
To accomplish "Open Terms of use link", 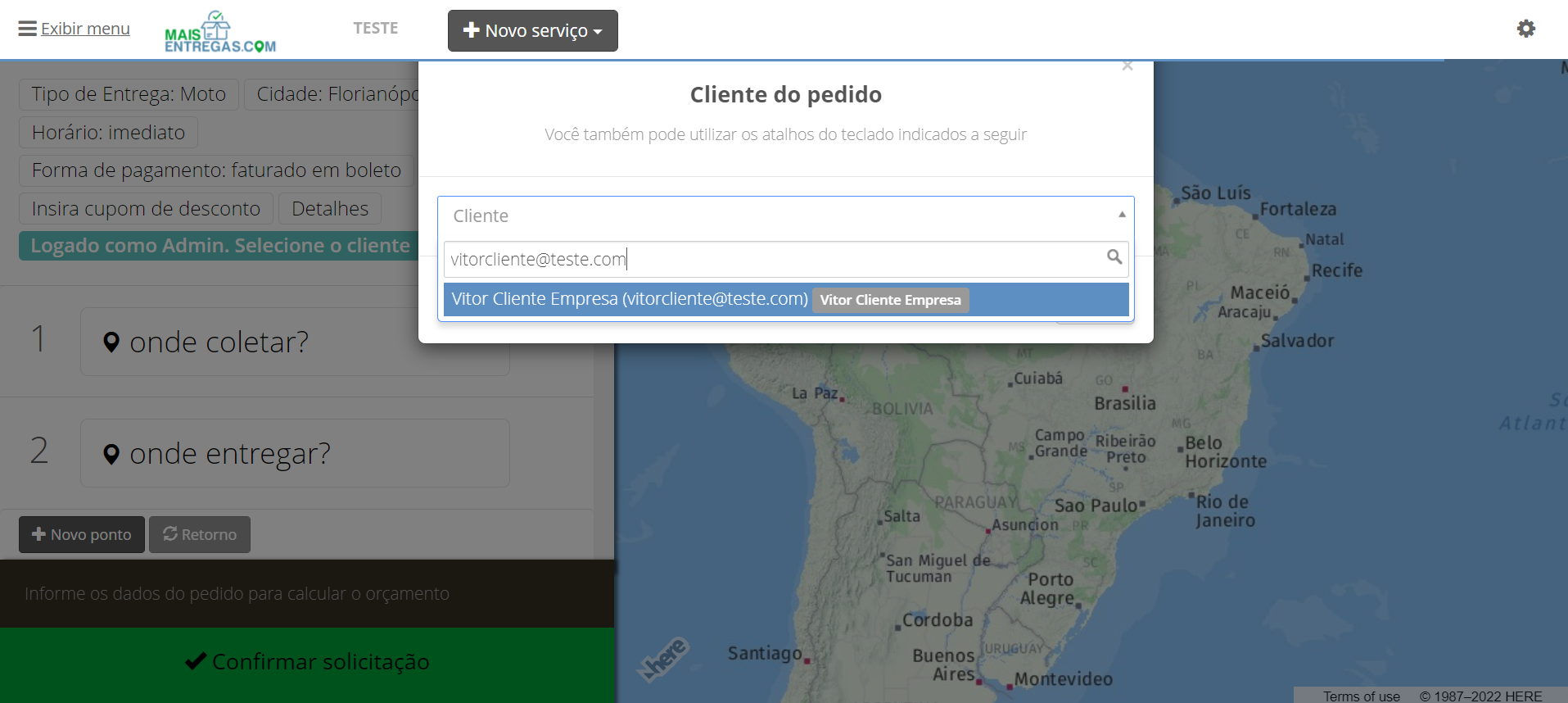I will [x=1361, y=696].
